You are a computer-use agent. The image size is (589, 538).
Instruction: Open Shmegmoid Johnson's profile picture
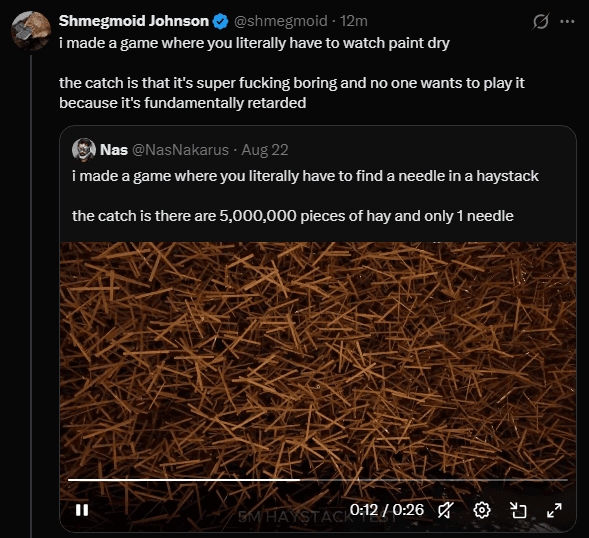tap(31, 30)
